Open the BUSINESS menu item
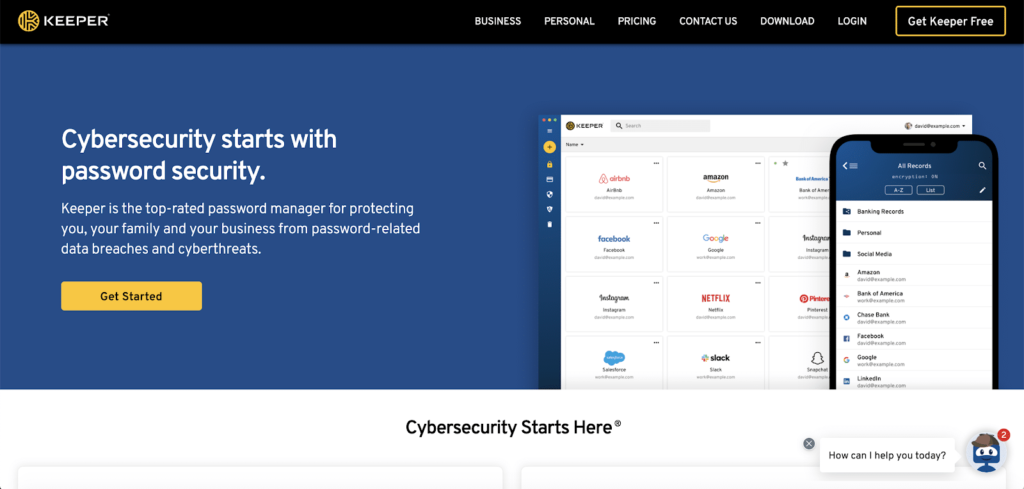 pos(497,21)
